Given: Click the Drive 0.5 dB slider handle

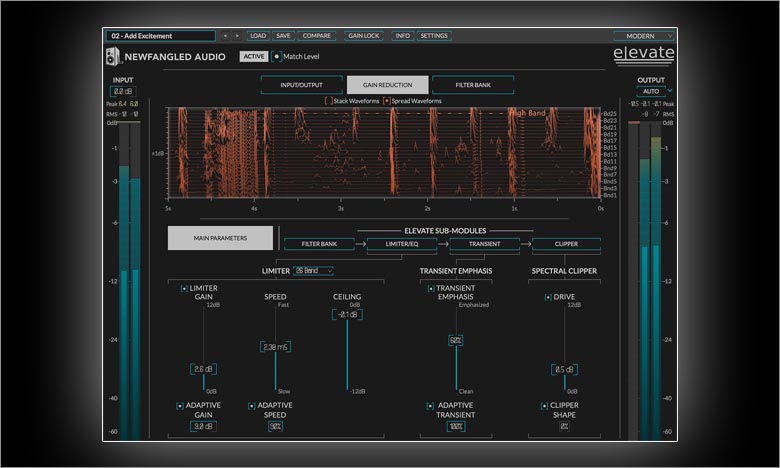Looking at the screenshot, I should click(564, 370).
